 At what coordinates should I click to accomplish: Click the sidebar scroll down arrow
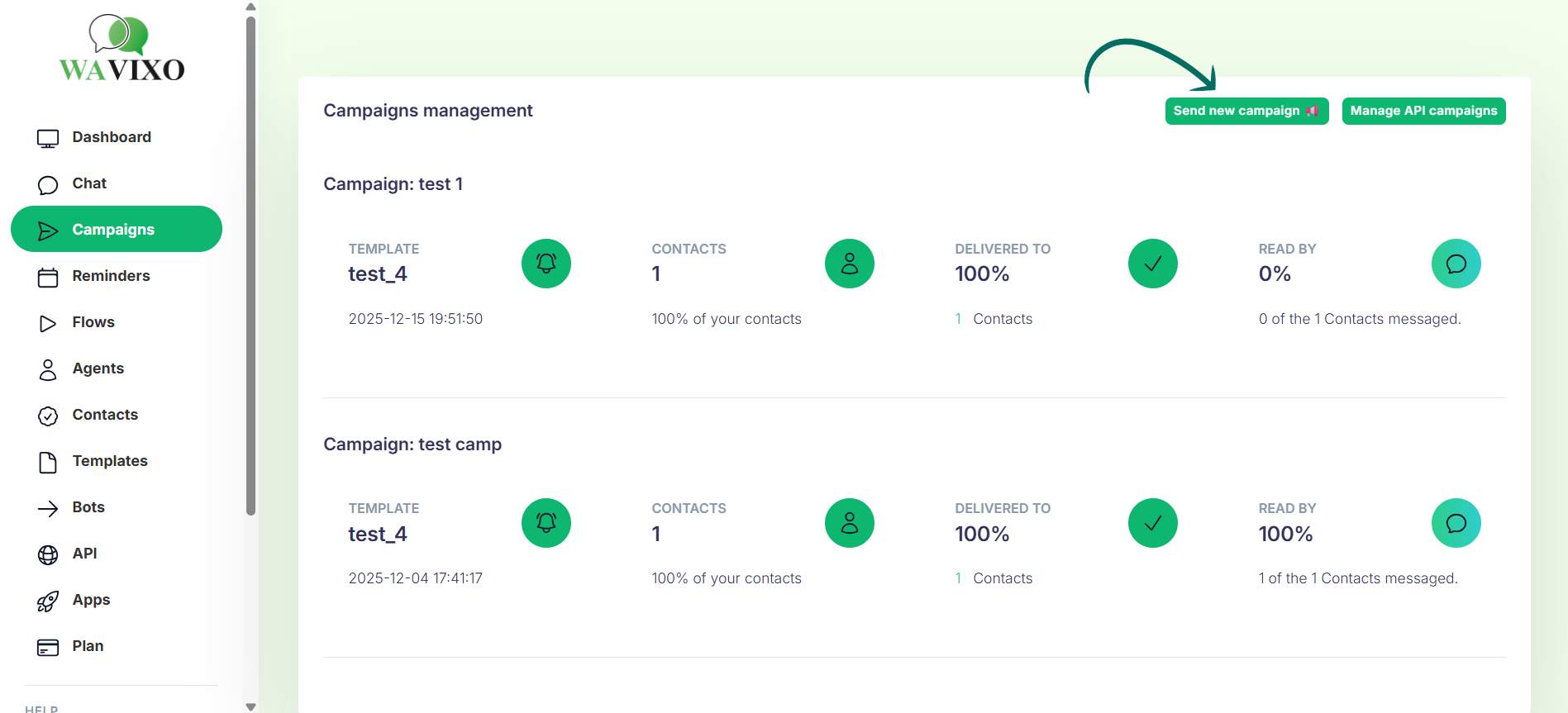pos(250,706)
